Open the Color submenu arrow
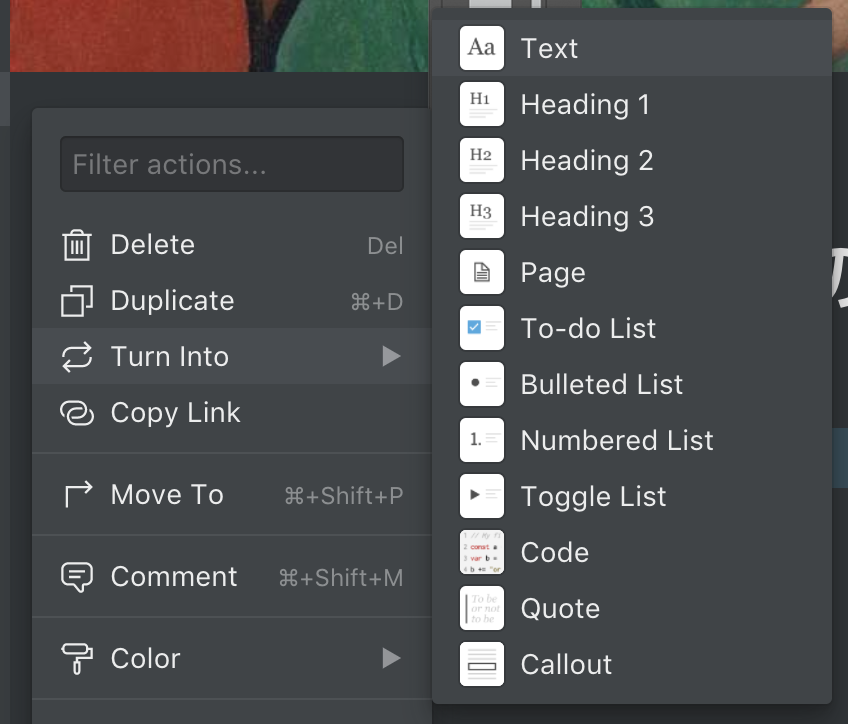This screenshot has width=848, height=724. tap(392, 658)
